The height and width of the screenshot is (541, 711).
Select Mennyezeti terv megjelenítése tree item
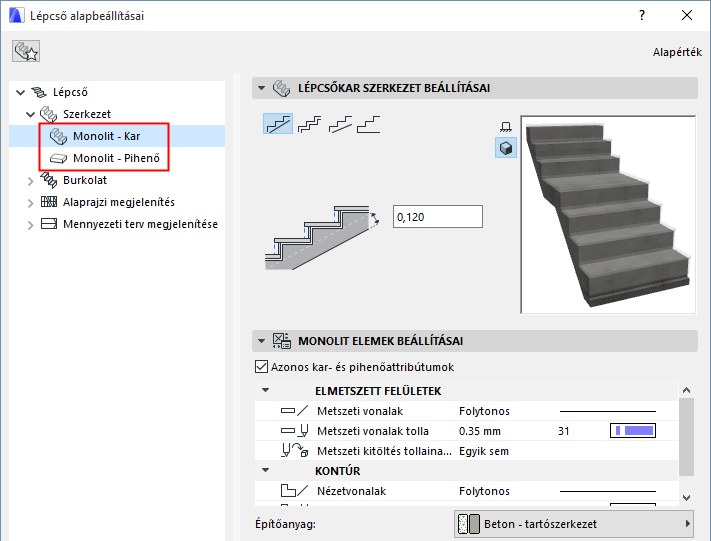pos(141,224)
